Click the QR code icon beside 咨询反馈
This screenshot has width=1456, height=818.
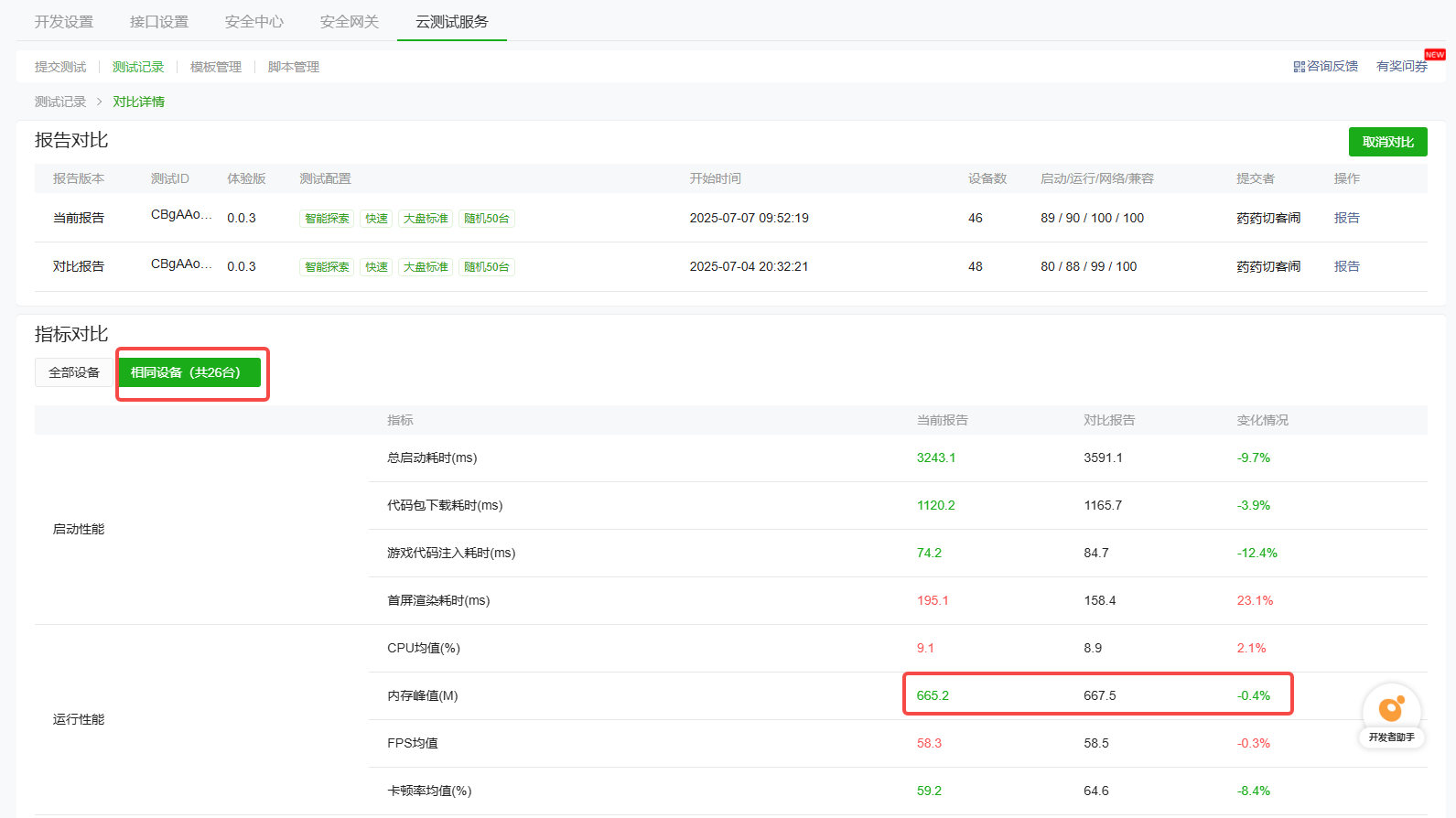[x=1299, y=67]
